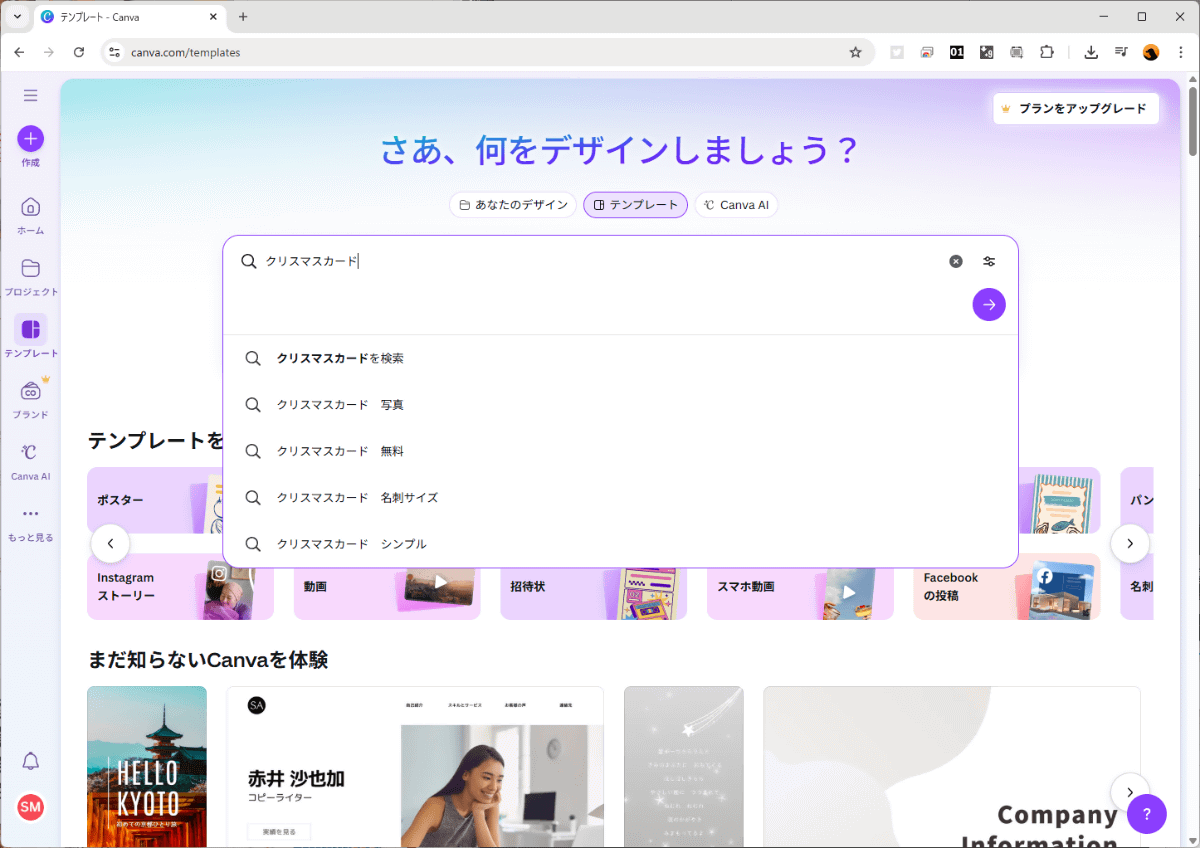Open the SM account avatar
This screenshot has height=848, width=1200.
pyautogui.click(x=31, y=807)
